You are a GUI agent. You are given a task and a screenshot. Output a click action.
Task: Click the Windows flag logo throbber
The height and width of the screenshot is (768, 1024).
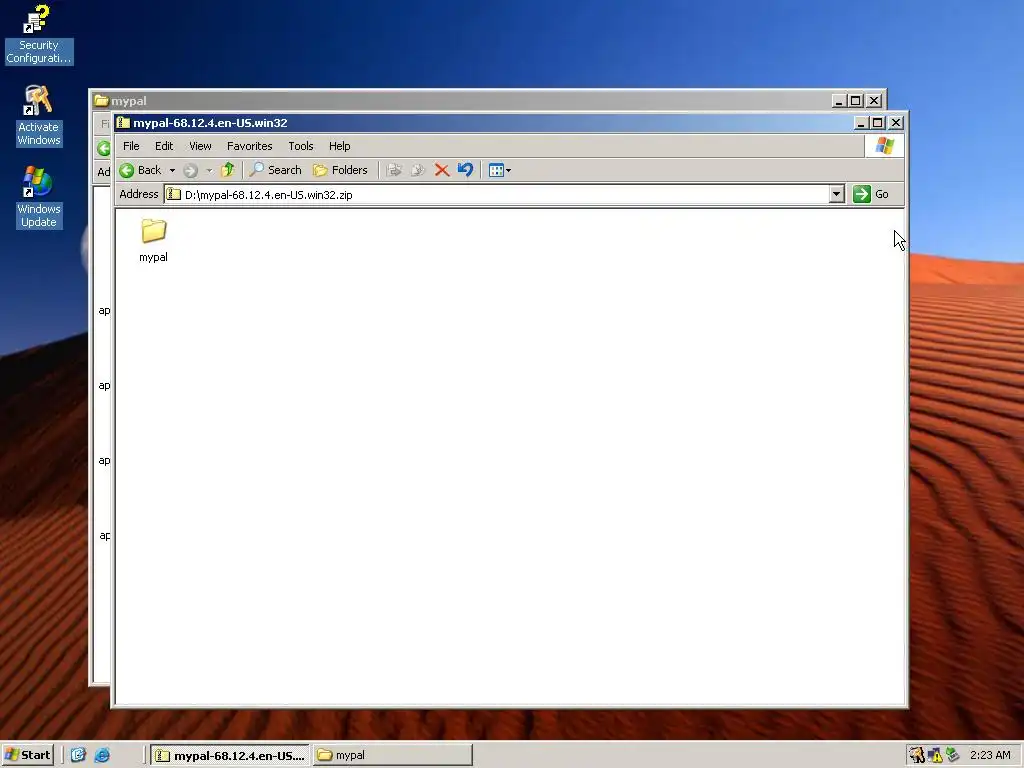point(884,146)
